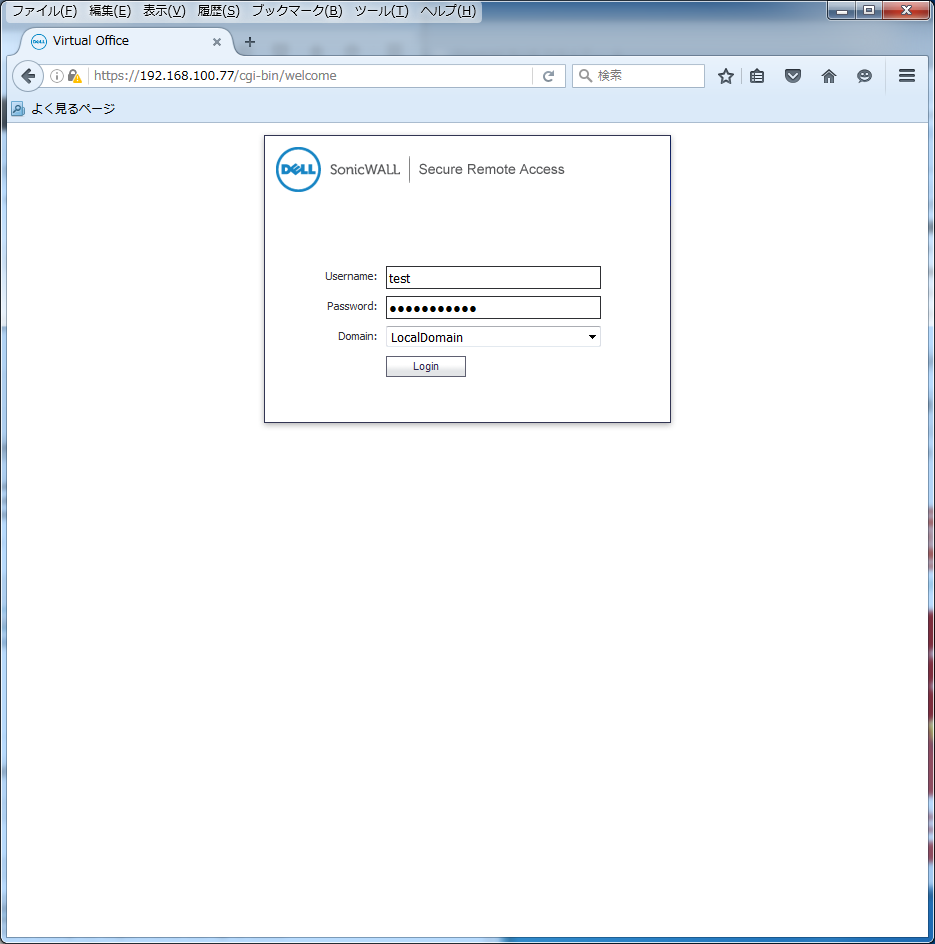Show bookmarks list icon
This screenshot has height=944, width=935.
tap(757, 76)
